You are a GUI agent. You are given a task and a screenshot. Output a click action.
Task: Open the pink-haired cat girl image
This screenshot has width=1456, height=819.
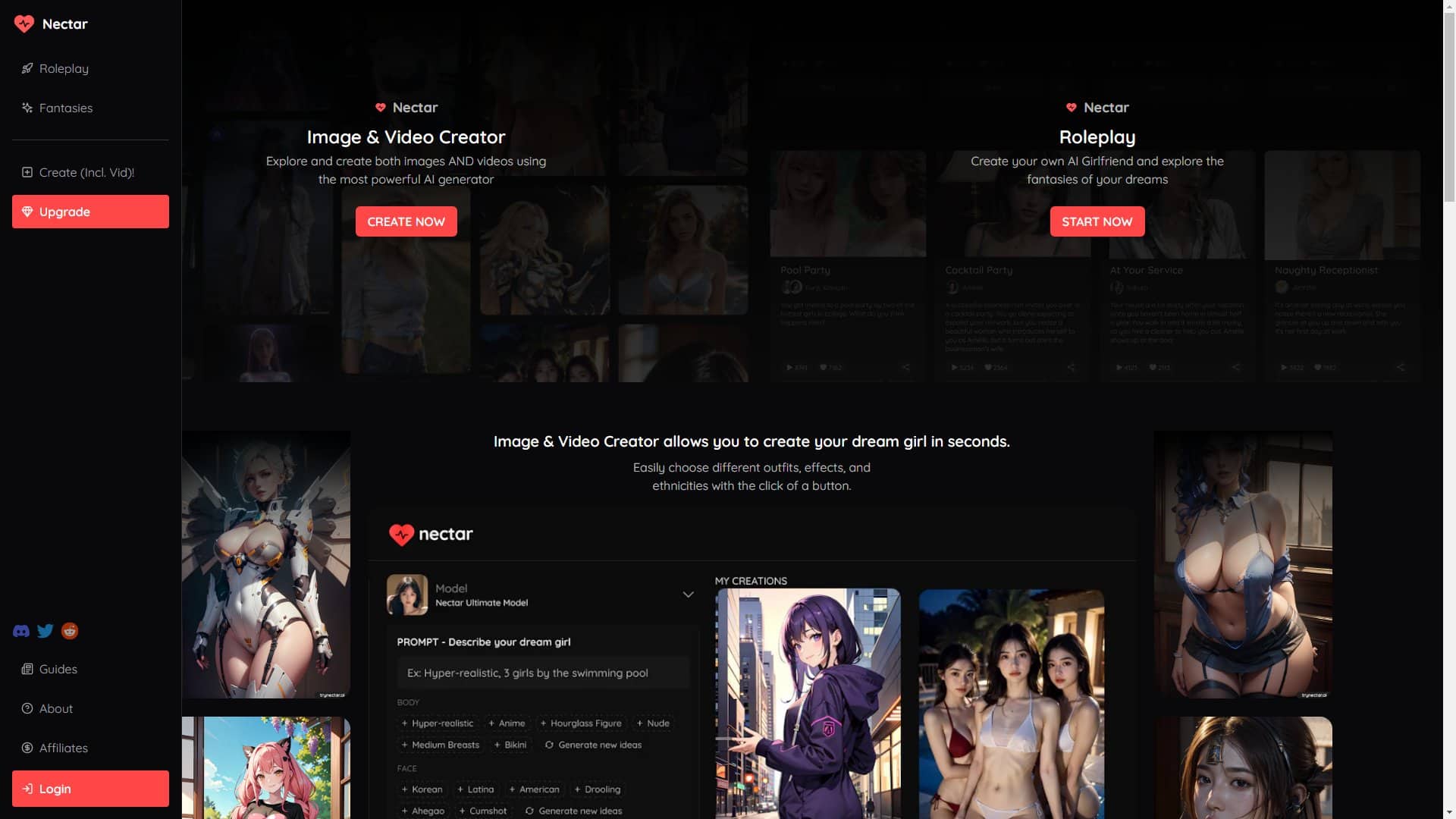tap(266, 767)
